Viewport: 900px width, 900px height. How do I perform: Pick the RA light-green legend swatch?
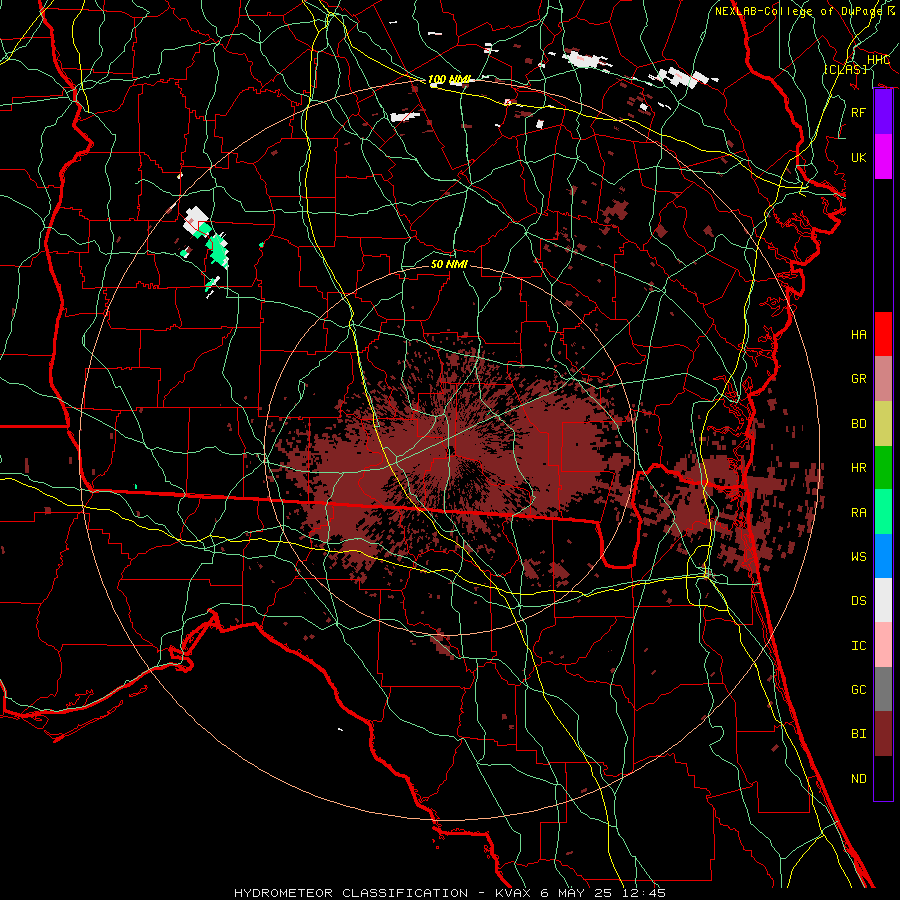coord(883,512)
